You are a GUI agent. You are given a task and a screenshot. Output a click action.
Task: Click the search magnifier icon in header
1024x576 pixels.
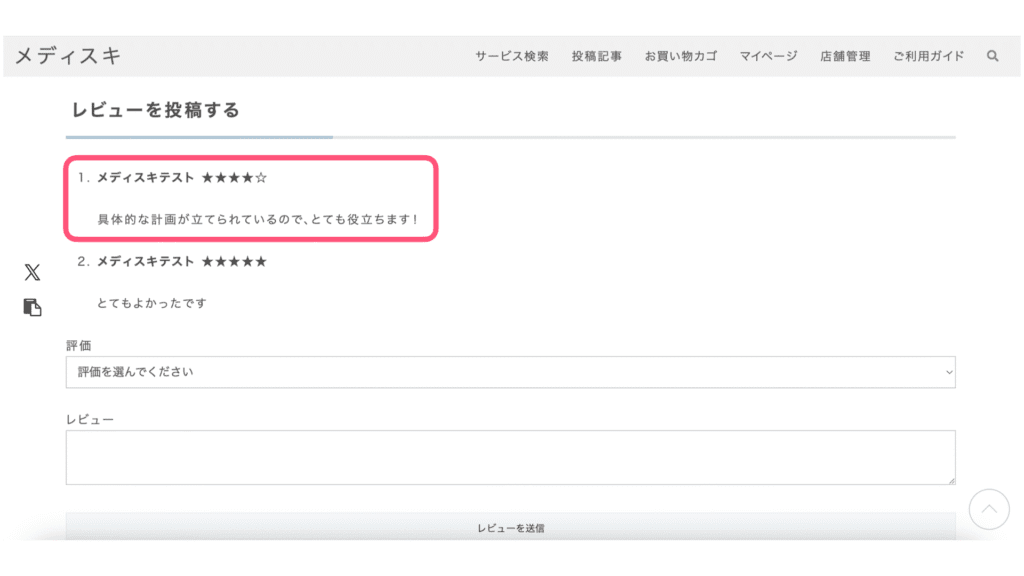(992, 56)
